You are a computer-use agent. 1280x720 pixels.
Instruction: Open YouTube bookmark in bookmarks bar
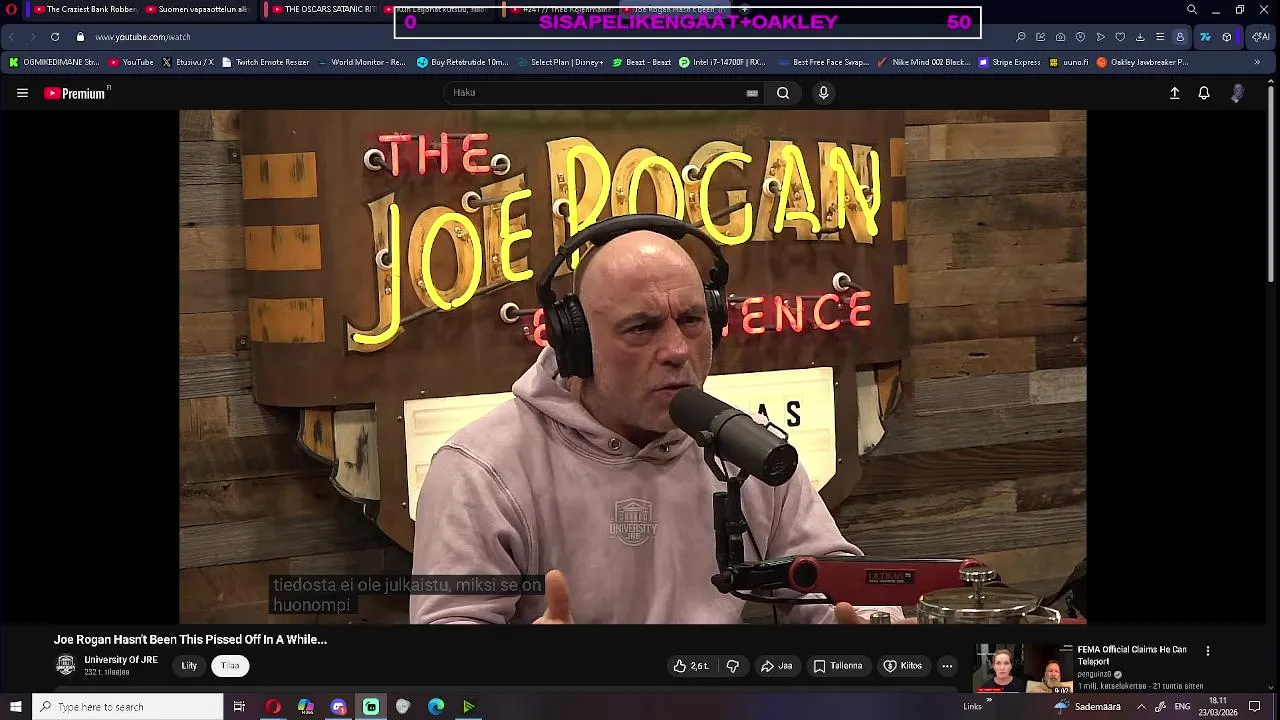tap(131, 62)
